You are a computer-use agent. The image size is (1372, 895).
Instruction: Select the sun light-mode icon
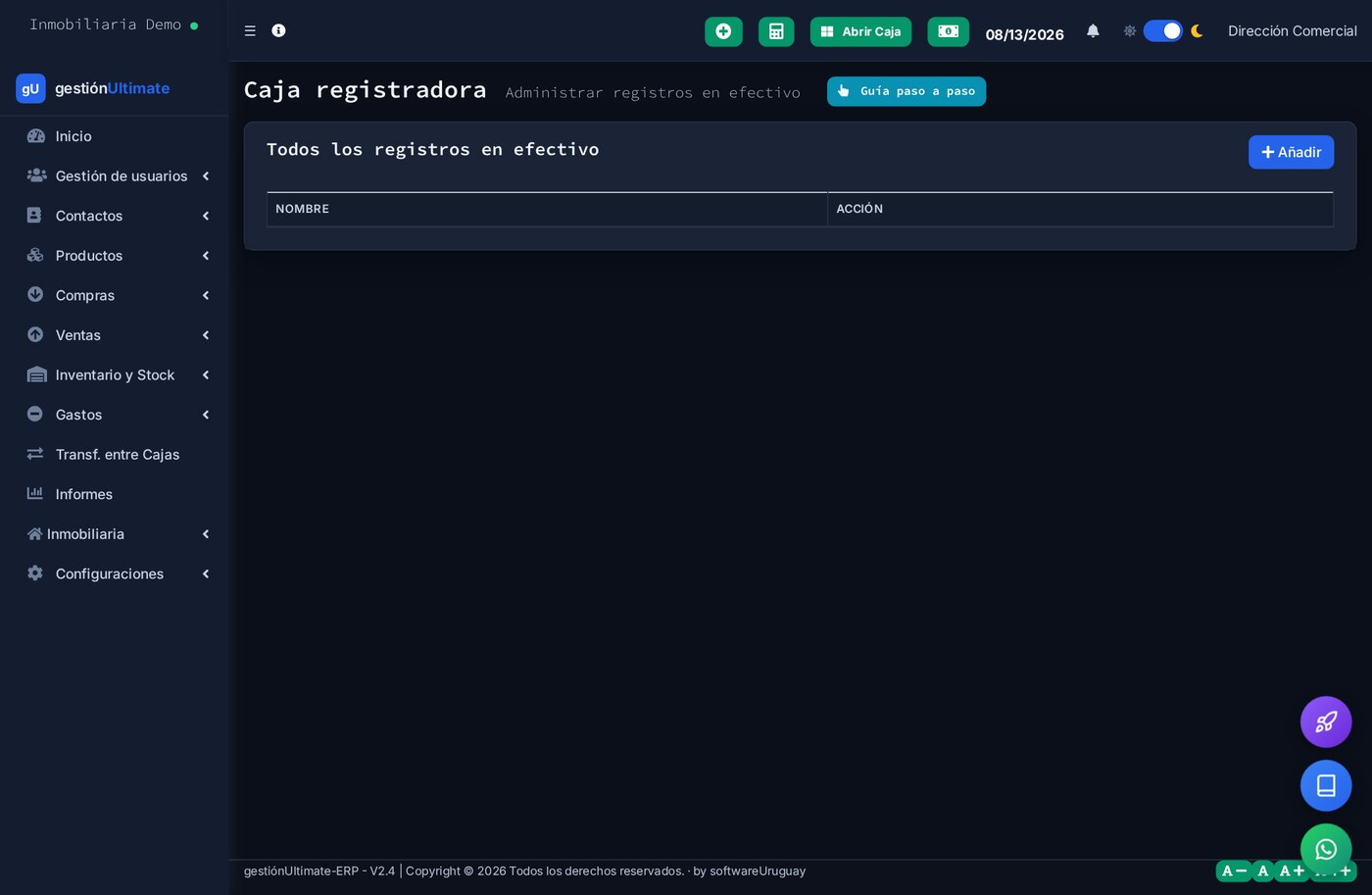pos(1129,31)
